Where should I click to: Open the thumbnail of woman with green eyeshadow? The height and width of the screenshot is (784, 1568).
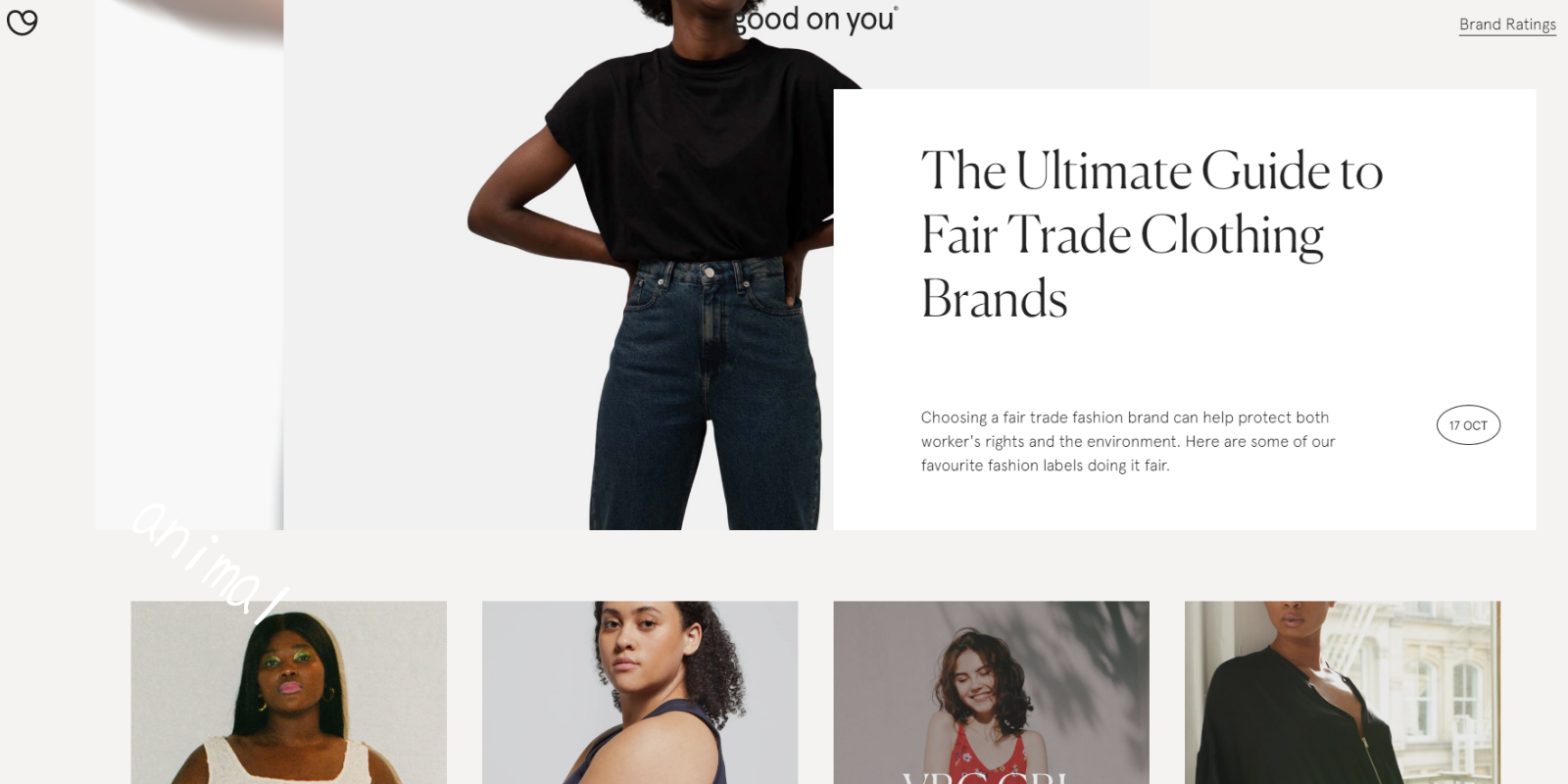coord(289,692)
